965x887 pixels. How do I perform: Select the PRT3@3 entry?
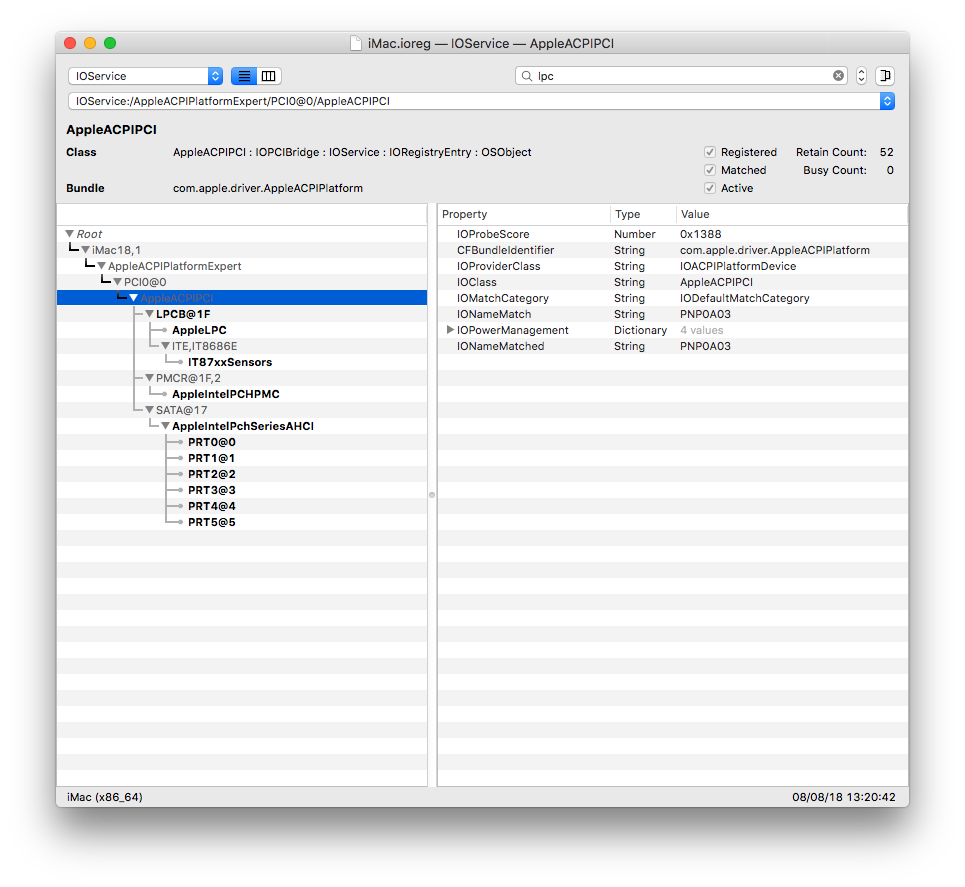click(x=212, y=490)
